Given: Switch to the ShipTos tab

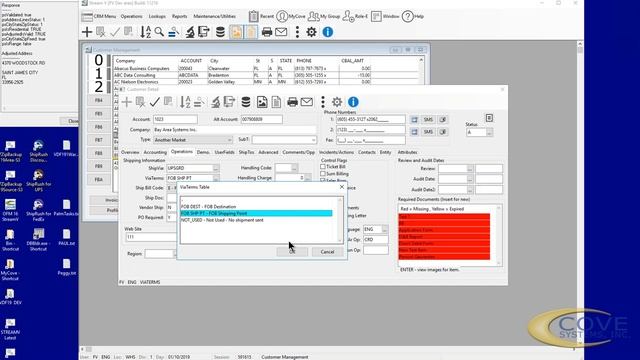Looking at the screenshot, I should click(246, 152).
